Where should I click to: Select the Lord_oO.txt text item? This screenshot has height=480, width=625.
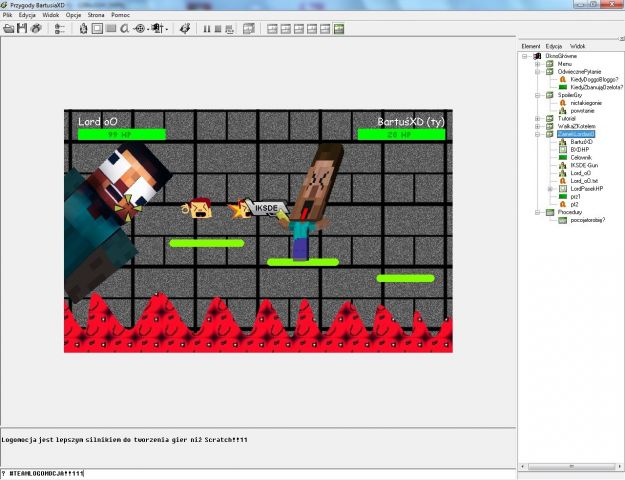(584, 181)
